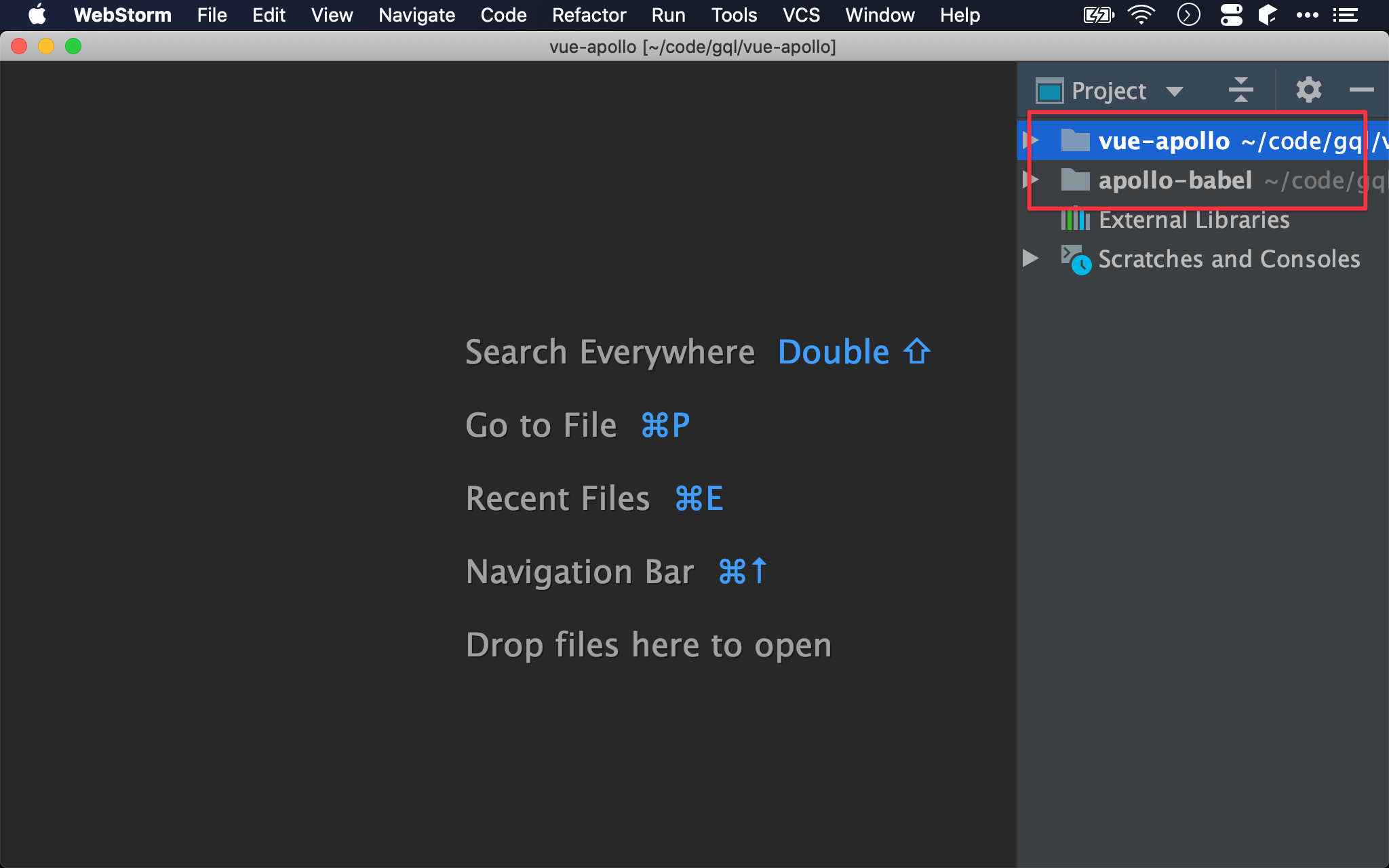Select External Libraries in project tree

[1194, 220]
